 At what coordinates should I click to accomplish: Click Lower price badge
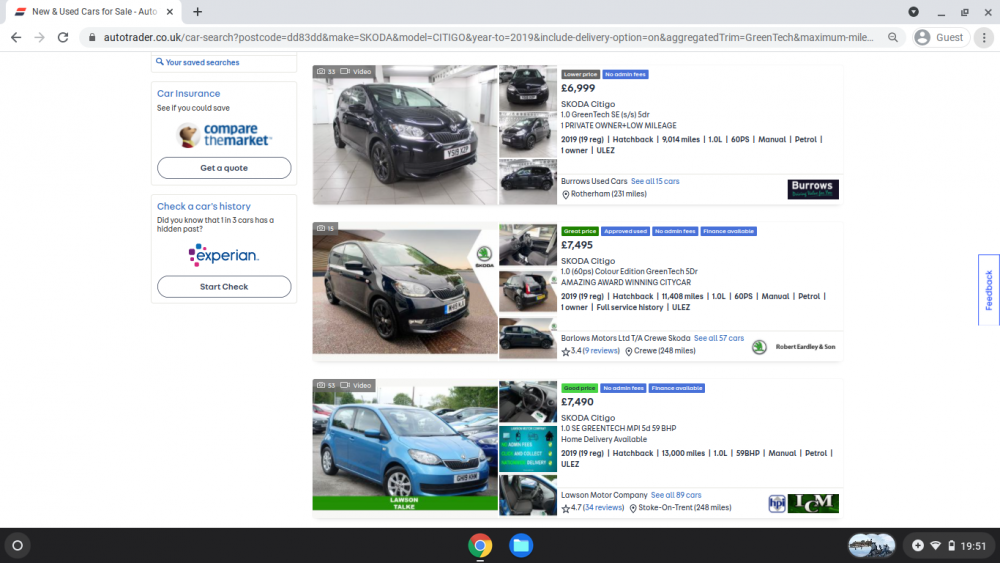point(580,75)
